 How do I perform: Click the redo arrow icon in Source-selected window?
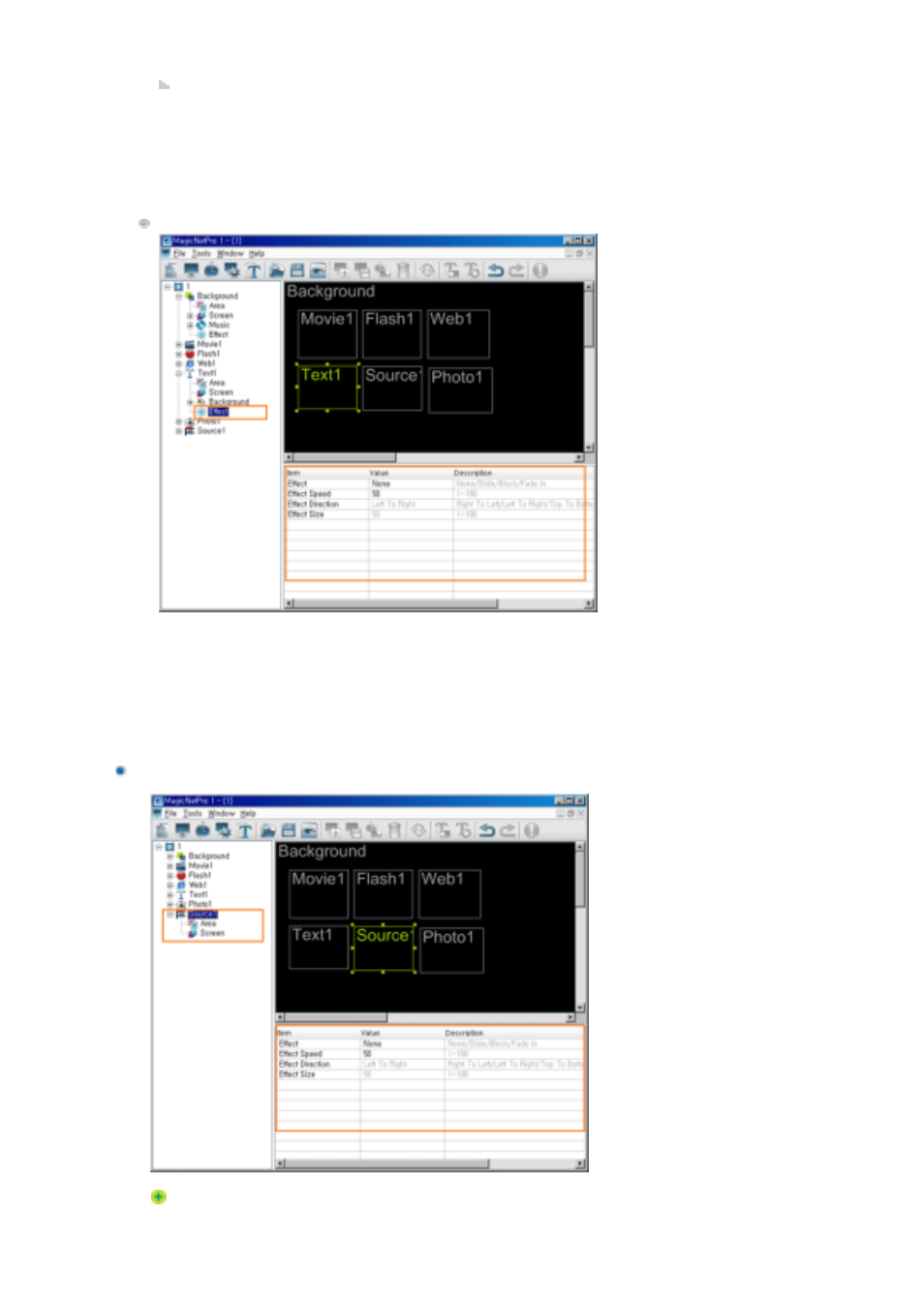click(x=508, y=830)
